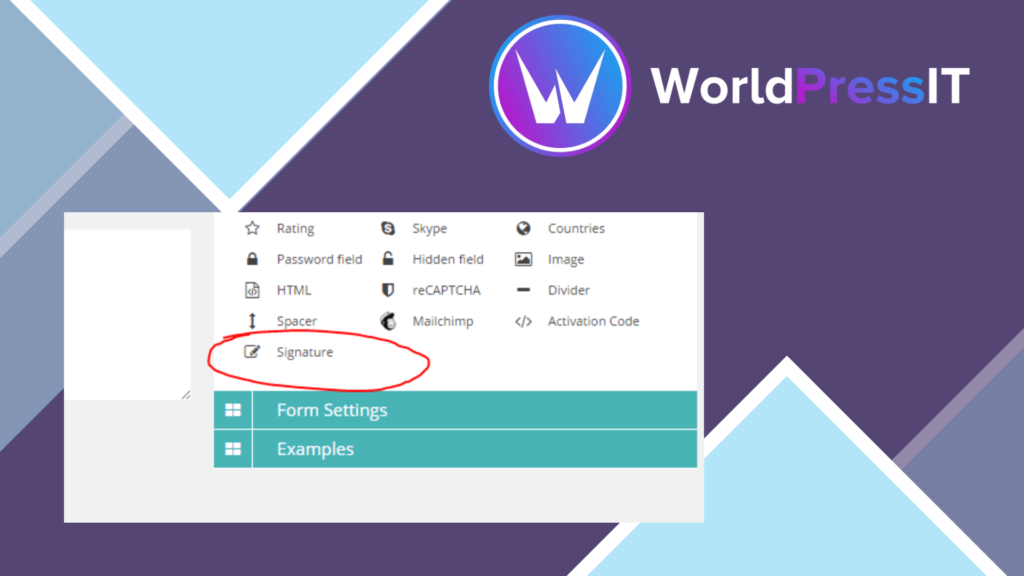Click the Signature pencil icon

coord(252,351)
